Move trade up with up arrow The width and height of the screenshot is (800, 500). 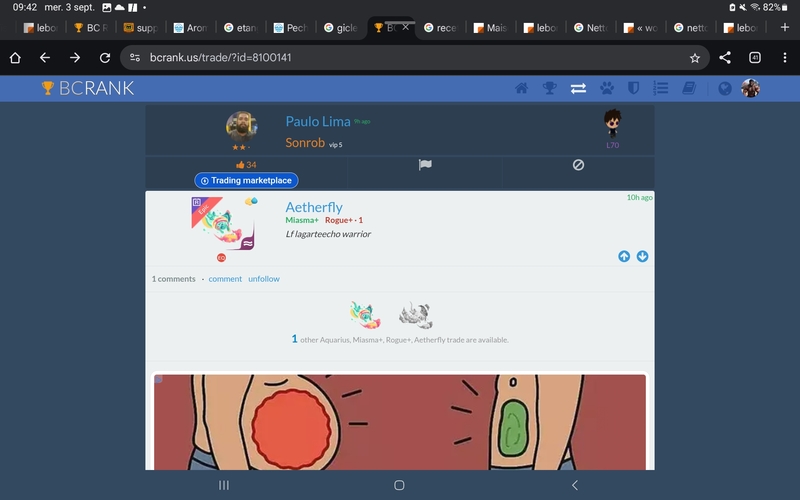click(624, 256)
